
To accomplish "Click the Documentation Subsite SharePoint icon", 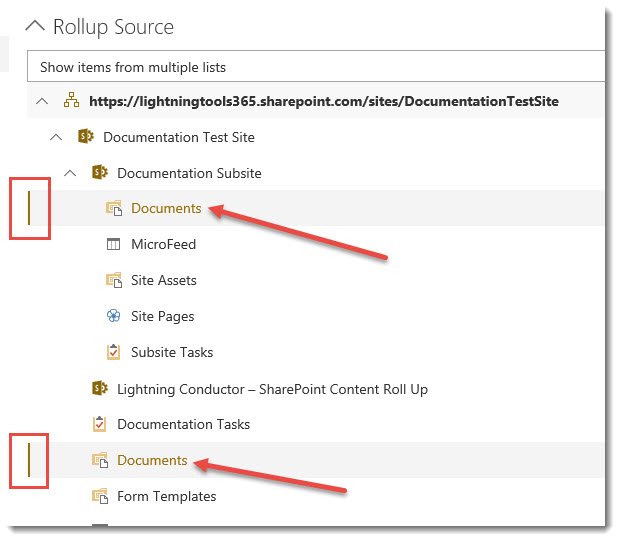I will (100, 172).
